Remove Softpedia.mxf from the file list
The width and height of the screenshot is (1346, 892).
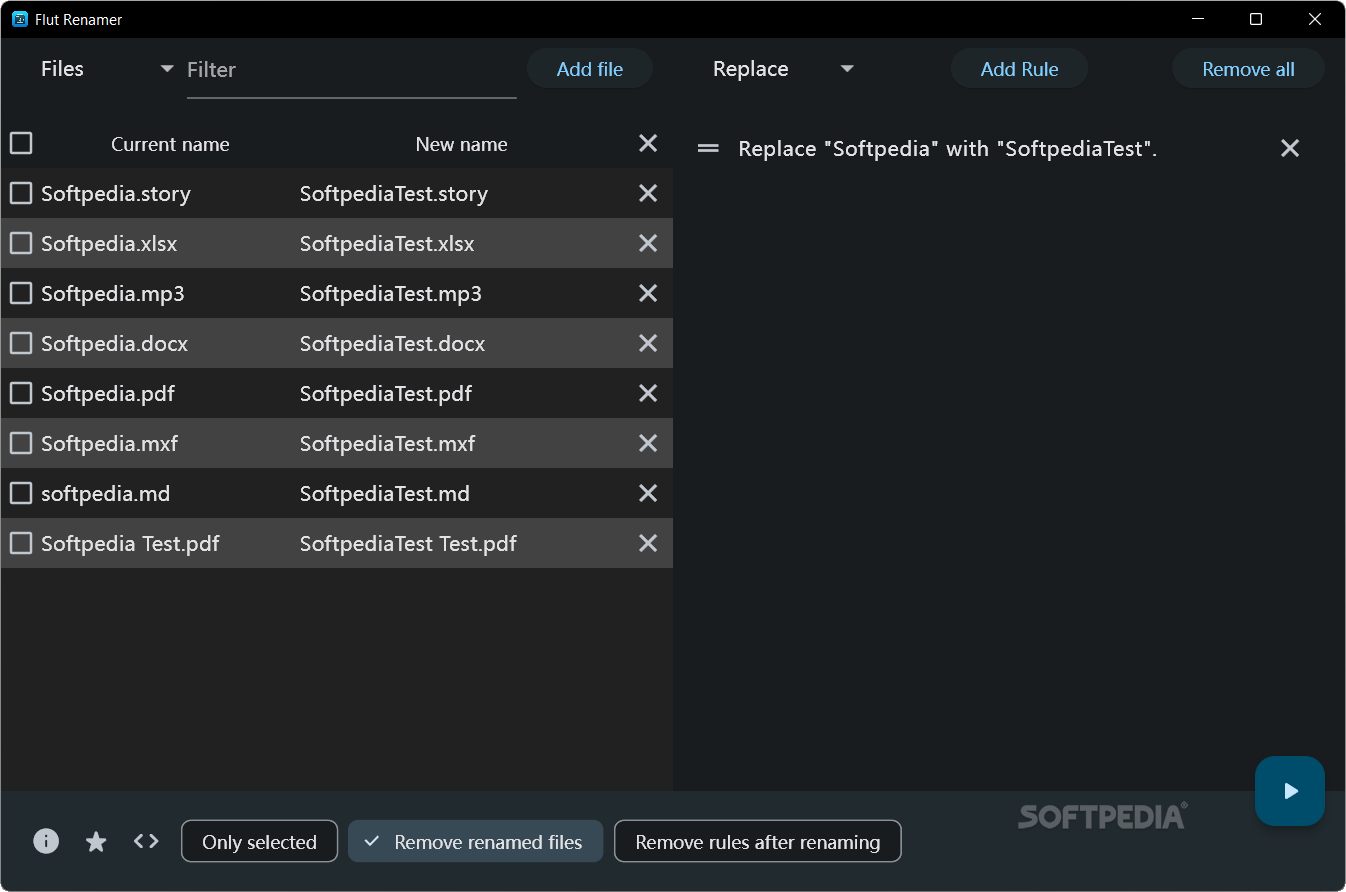tap(648, 443)
